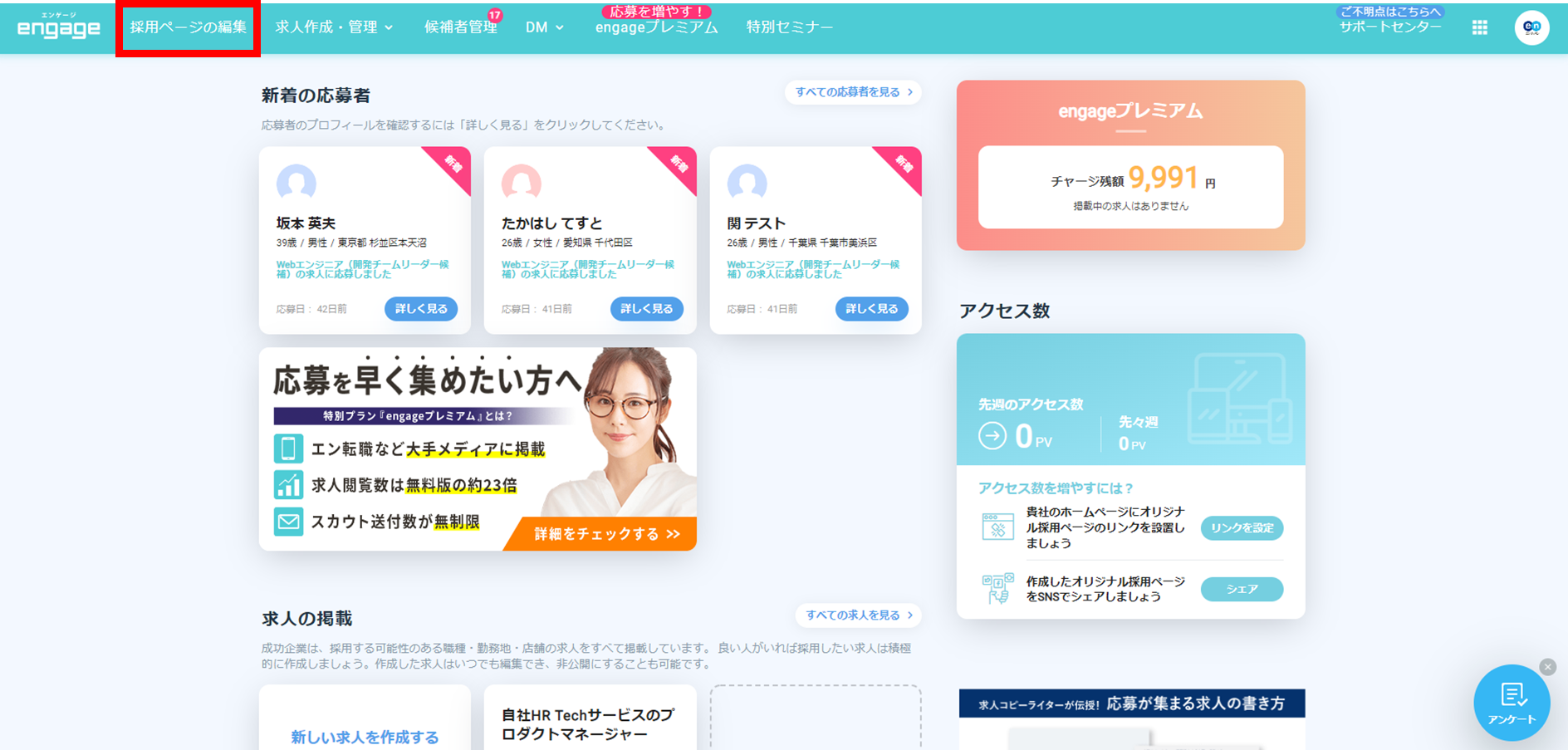Click 関 テスト's profile avatar

pos(747,184)
